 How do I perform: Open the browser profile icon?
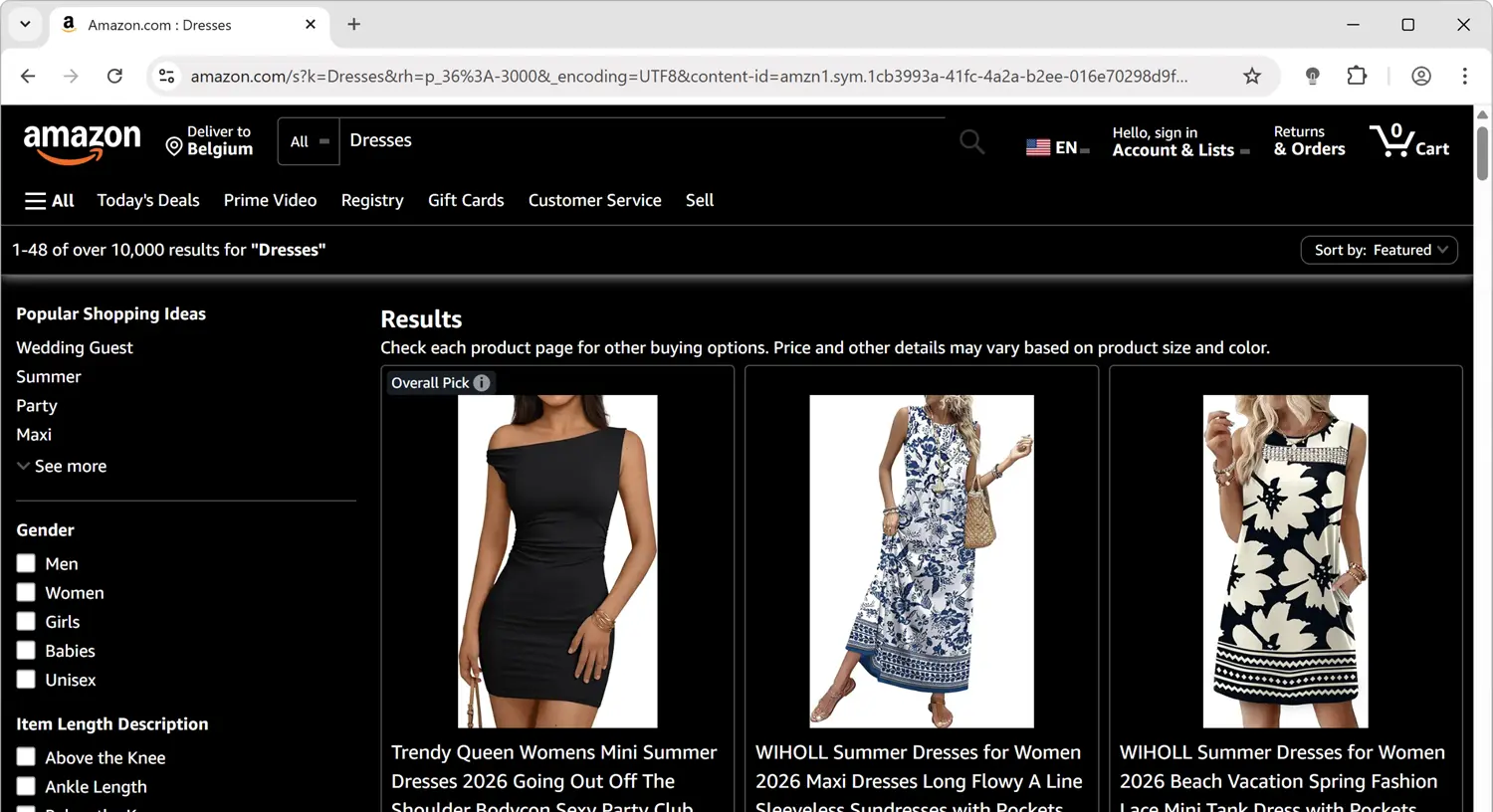pyautogui.click(x=1421, y=76)
